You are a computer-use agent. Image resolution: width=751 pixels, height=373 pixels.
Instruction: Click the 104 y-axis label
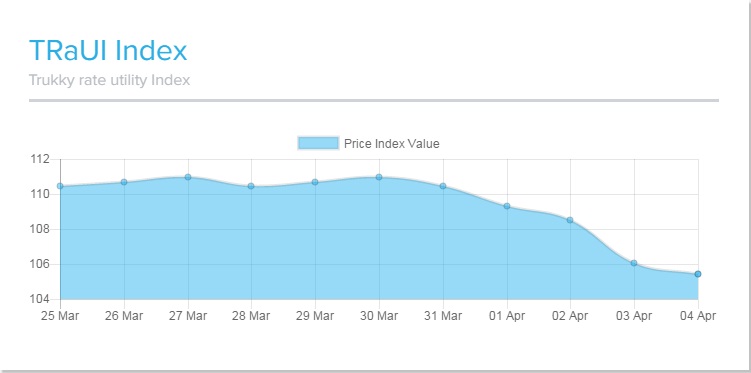[41, 299]
